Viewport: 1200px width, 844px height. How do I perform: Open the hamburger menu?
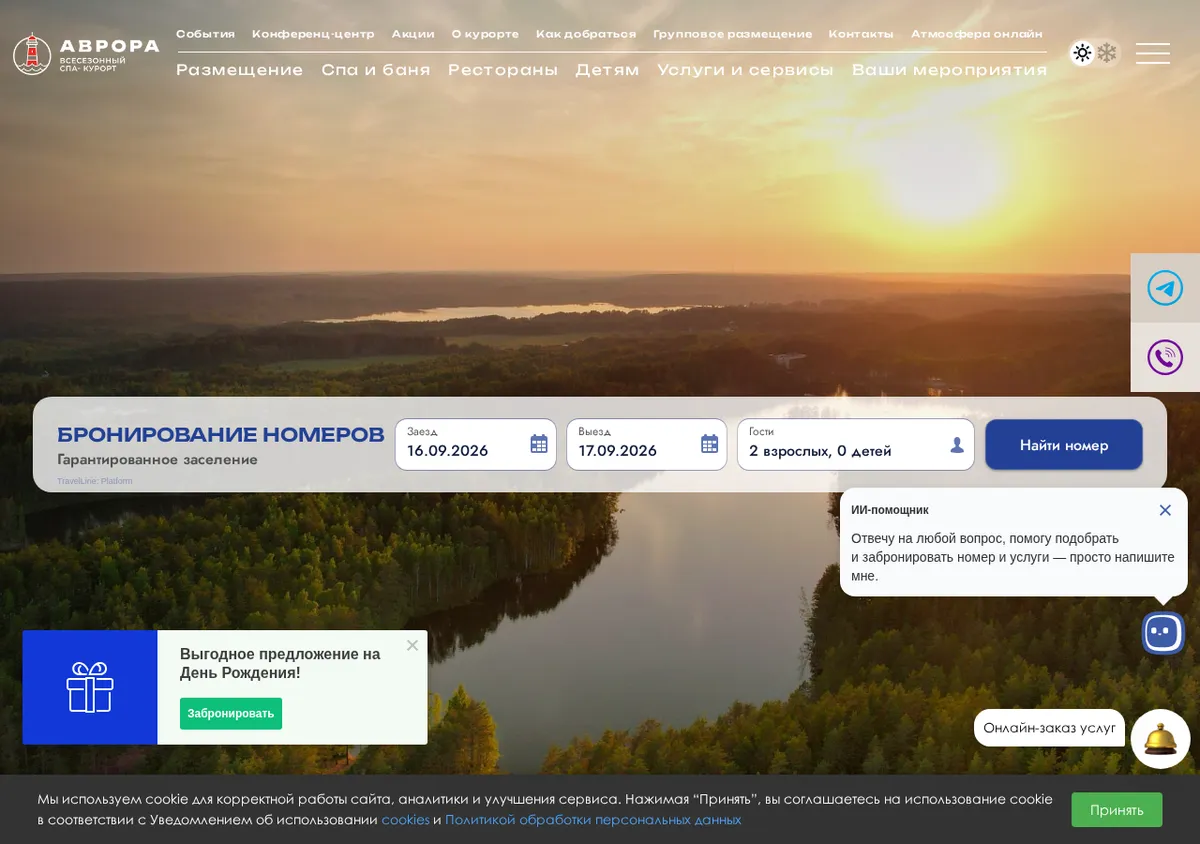(1153, 54)
